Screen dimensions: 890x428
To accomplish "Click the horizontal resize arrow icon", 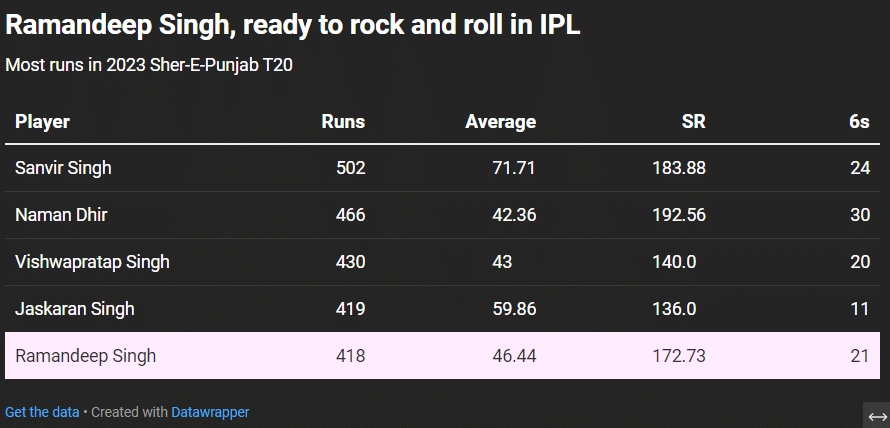I will click(877, 416).
